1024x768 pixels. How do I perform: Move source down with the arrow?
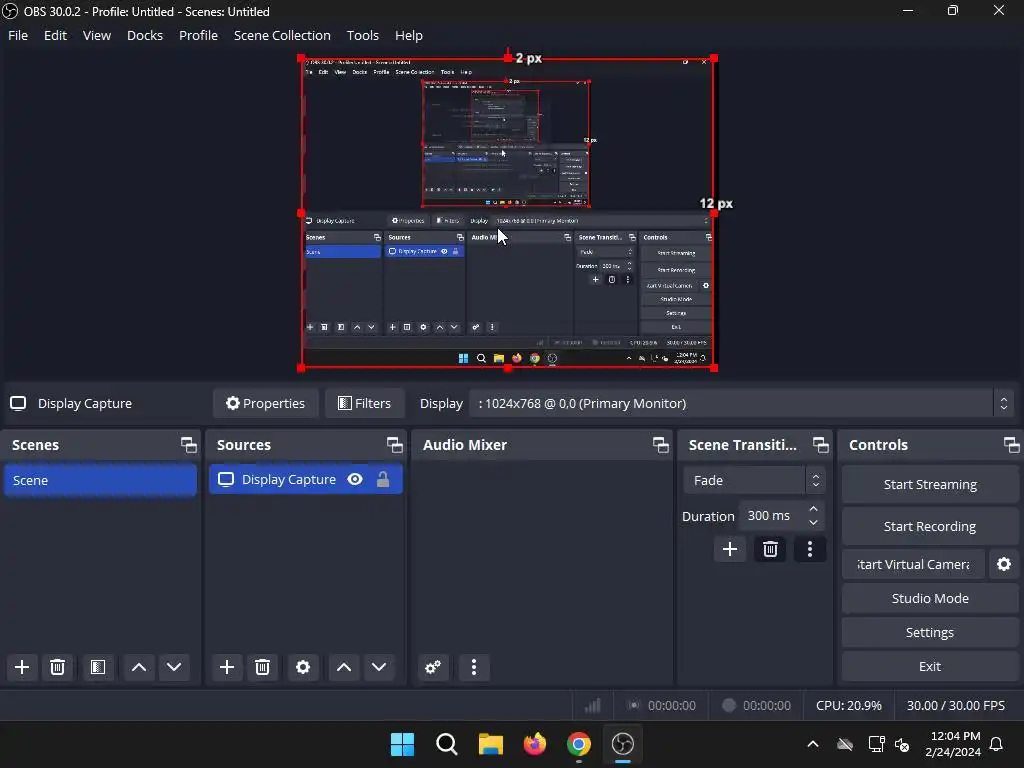point(379,667)
